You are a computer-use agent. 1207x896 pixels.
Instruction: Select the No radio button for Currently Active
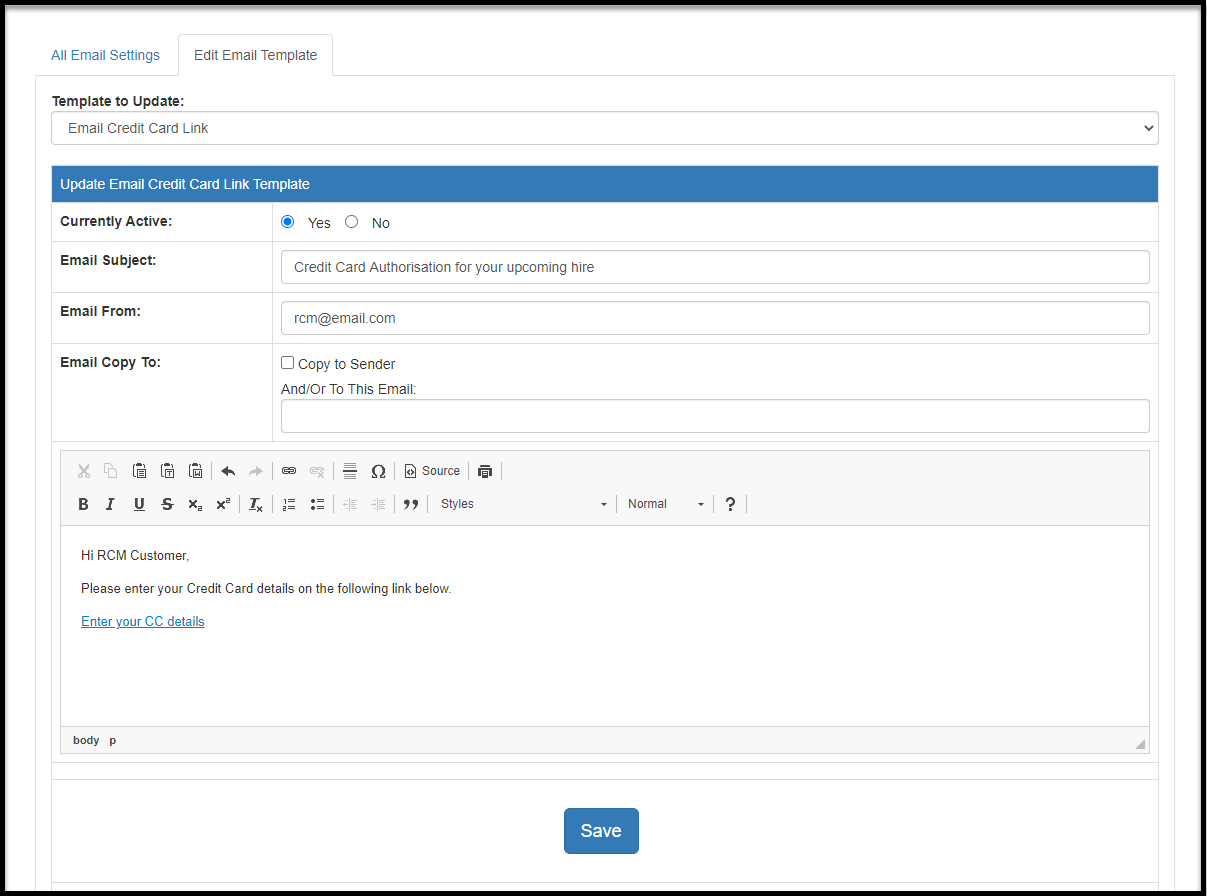351,221
